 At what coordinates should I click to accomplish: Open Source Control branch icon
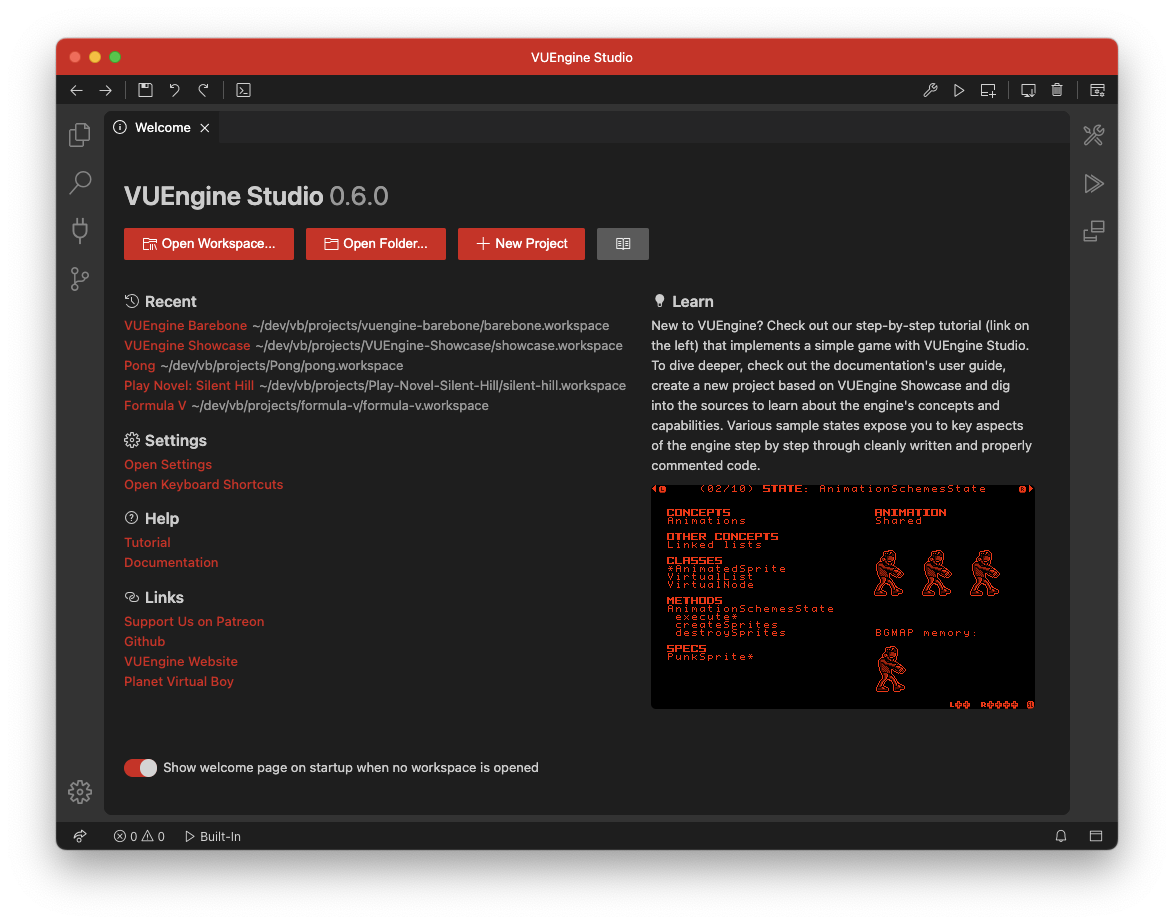pyautogui.click(x=80, y=279)
